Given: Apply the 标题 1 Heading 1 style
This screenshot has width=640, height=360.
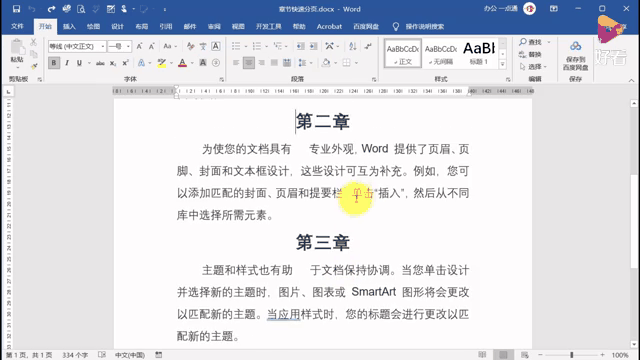Looking at the screenshot, I should click(479, 53).
